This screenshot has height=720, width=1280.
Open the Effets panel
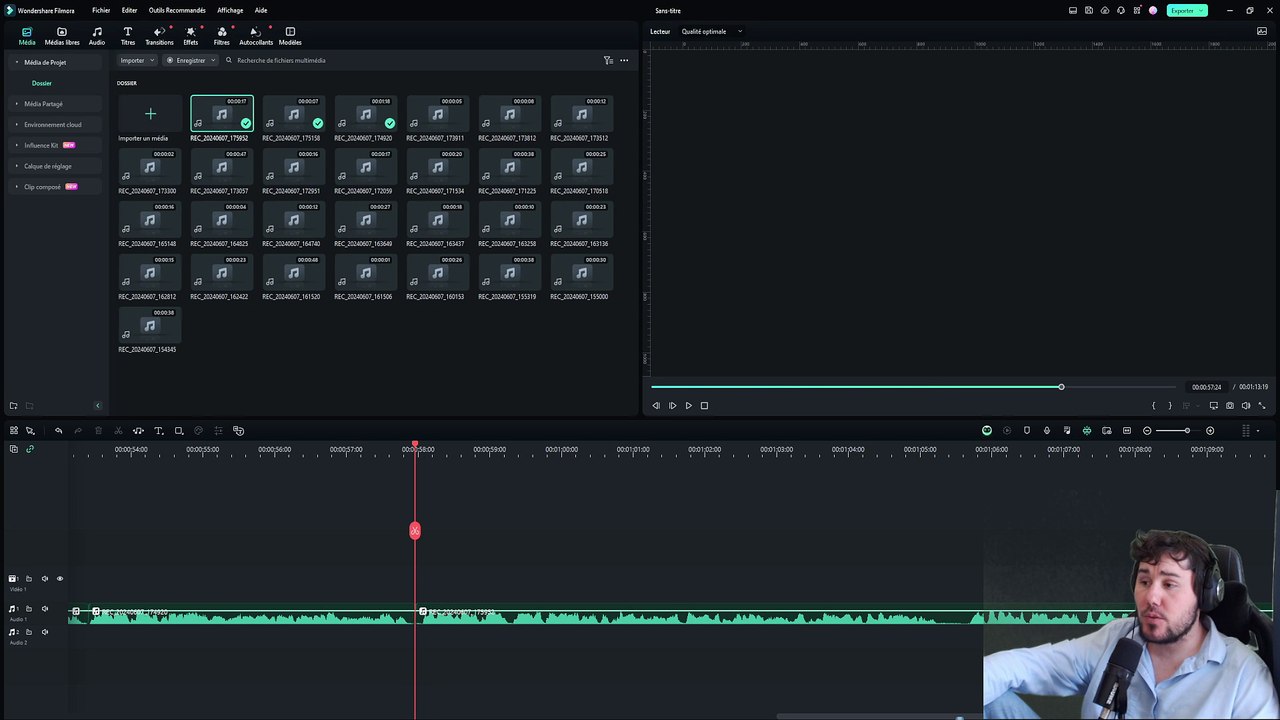pyautogui.click(x=190, y=36)
